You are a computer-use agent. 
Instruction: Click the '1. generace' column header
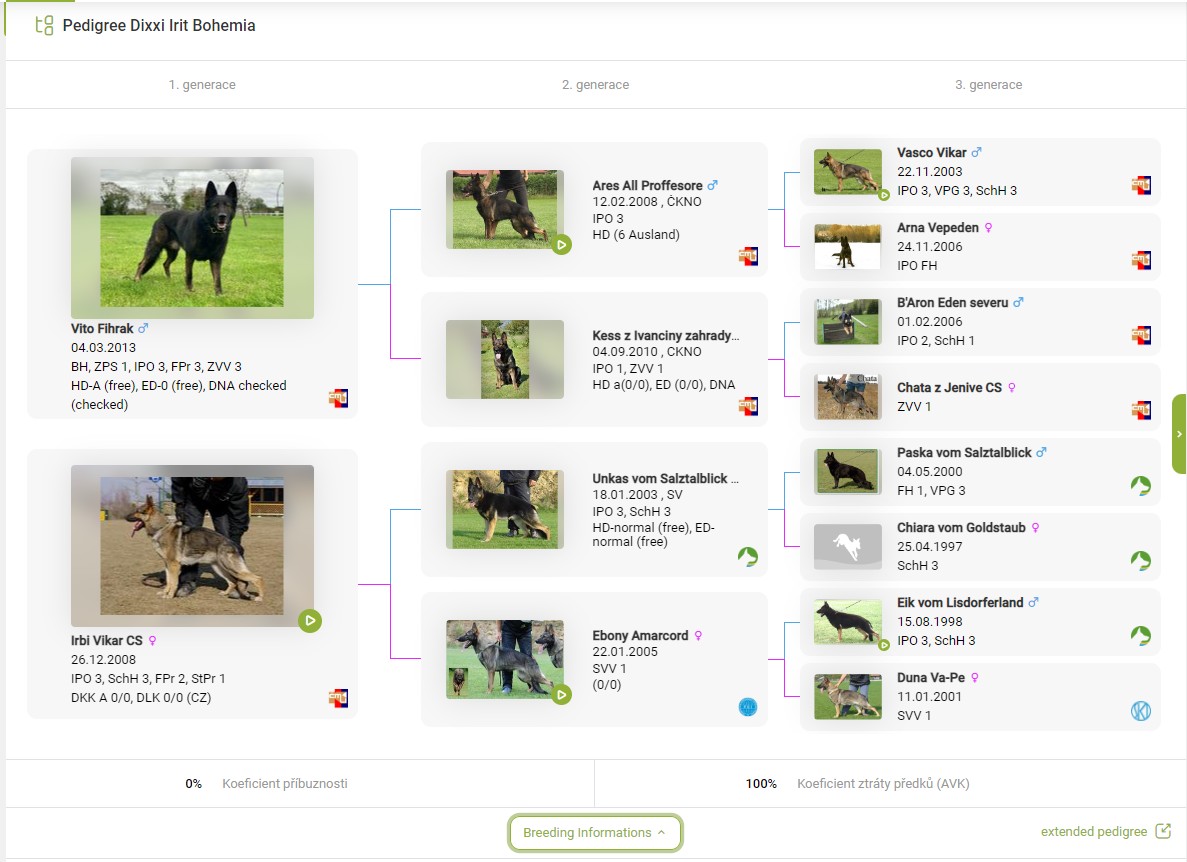[202, 85]
